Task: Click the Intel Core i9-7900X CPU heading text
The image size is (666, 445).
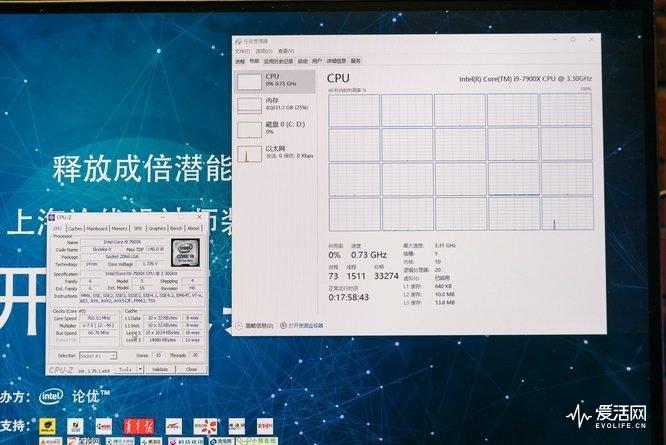Action: [525, 79]
